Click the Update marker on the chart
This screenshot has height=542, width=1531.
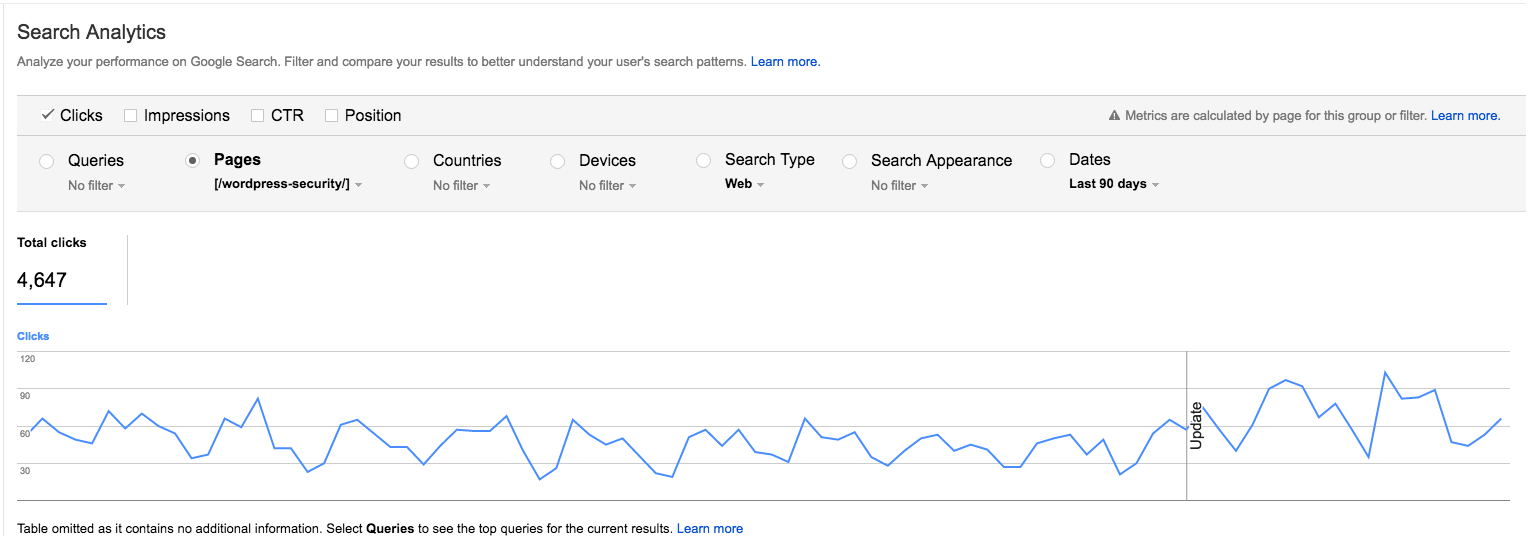pos(1195,425)
